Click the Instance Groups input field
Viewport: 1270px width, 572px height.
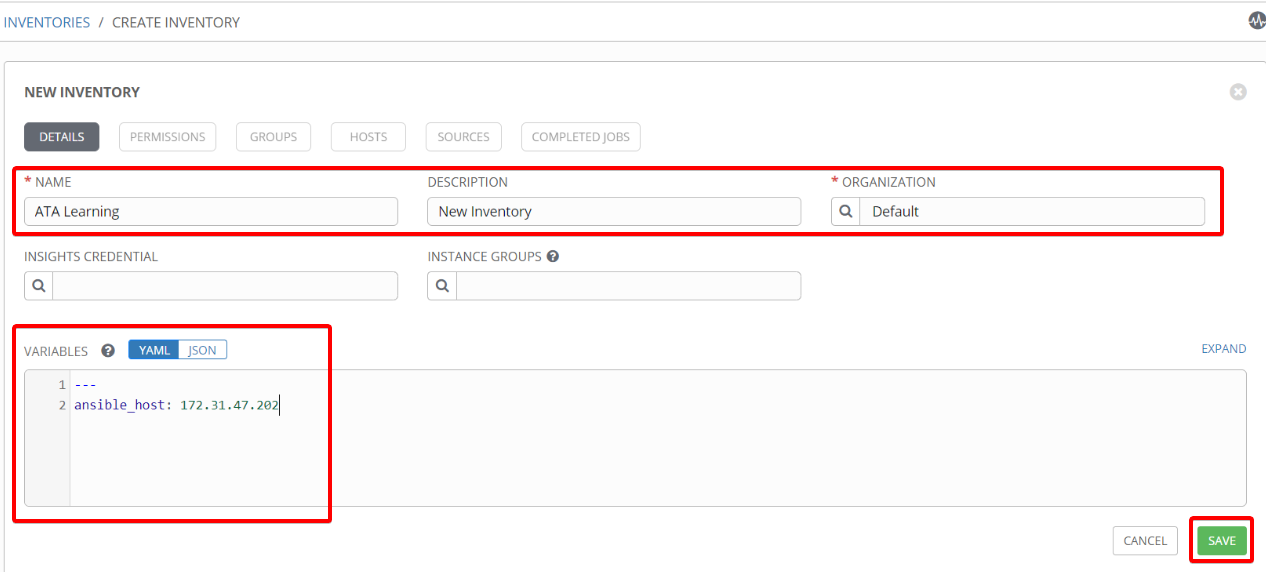coord(628,286)
